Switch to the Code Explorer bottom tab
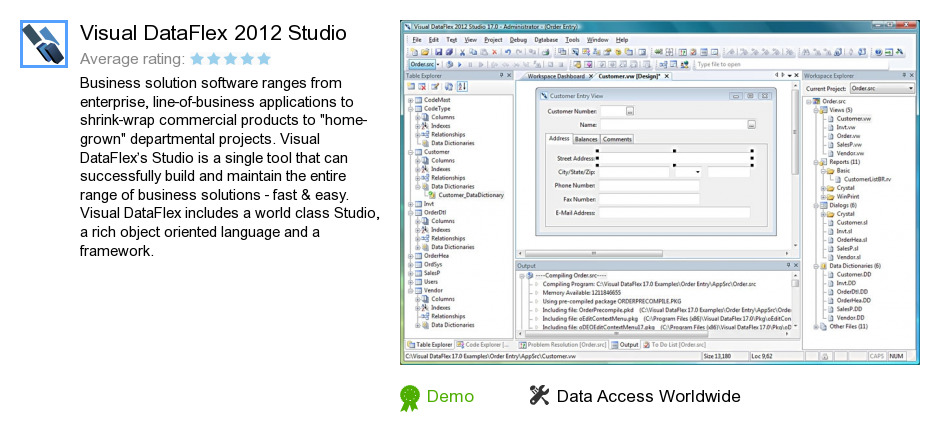This screenshot has width=940, height=442. 483,345
